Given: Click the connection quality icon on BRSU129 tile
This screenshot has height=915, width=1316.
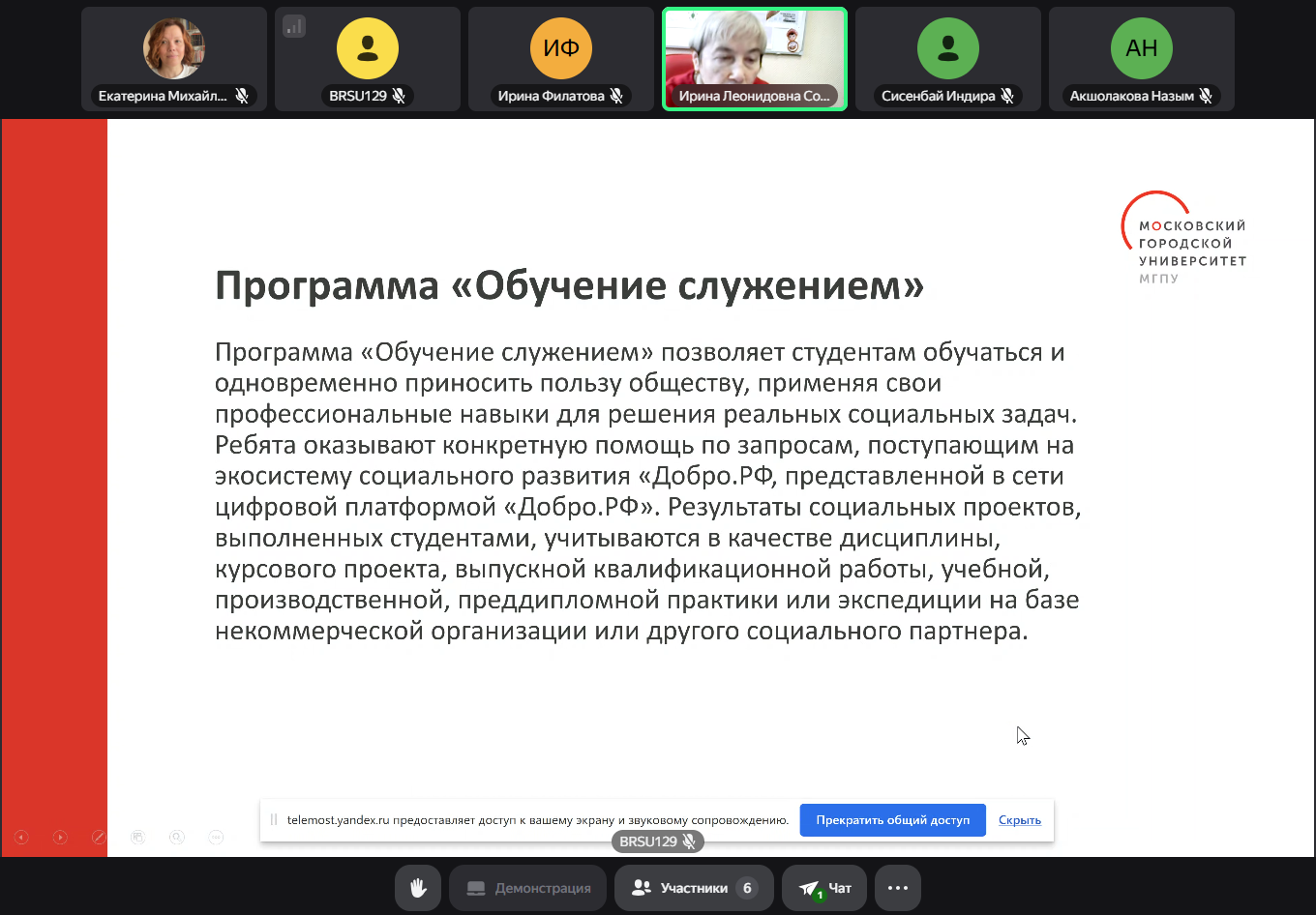Looking at the screenshot, I should pos(294,26).
